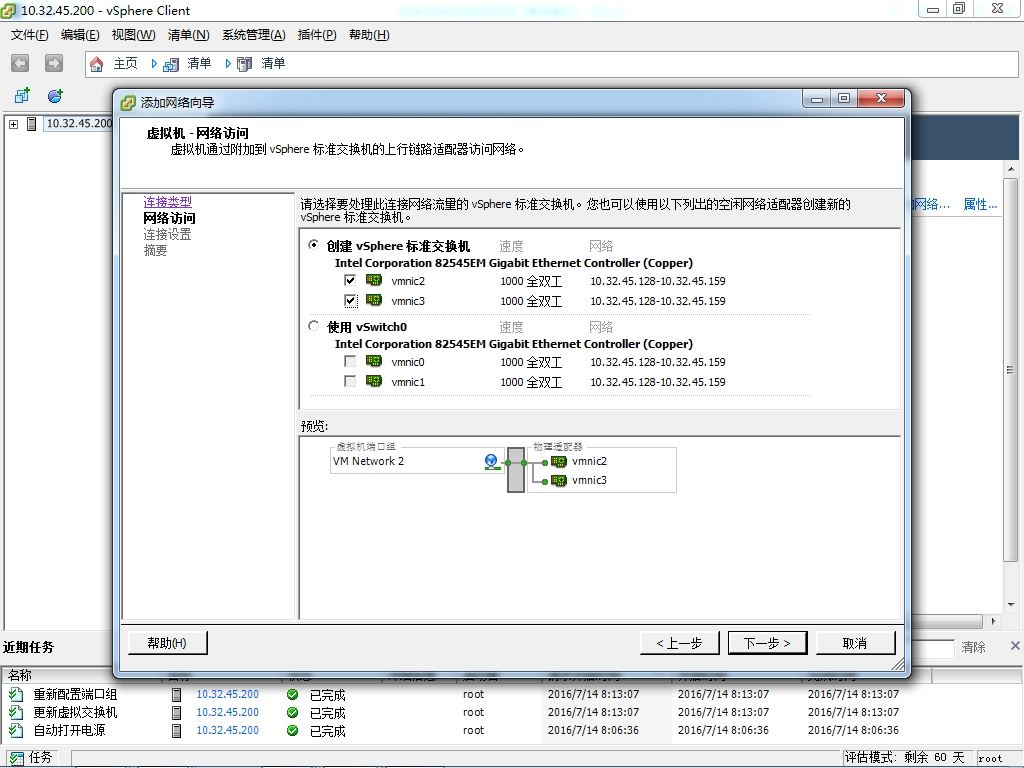
Task: Click scroll up arrow in main window
Action: [x=1010, y=169]
